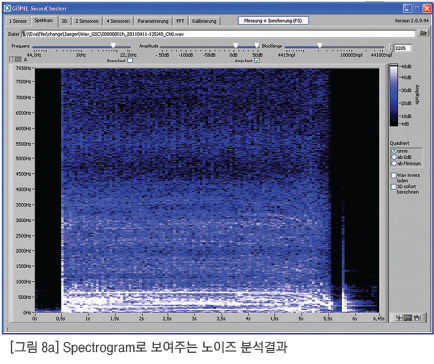
Task: Select the zoom tool in graph palette
Action: tap(408, 318)
